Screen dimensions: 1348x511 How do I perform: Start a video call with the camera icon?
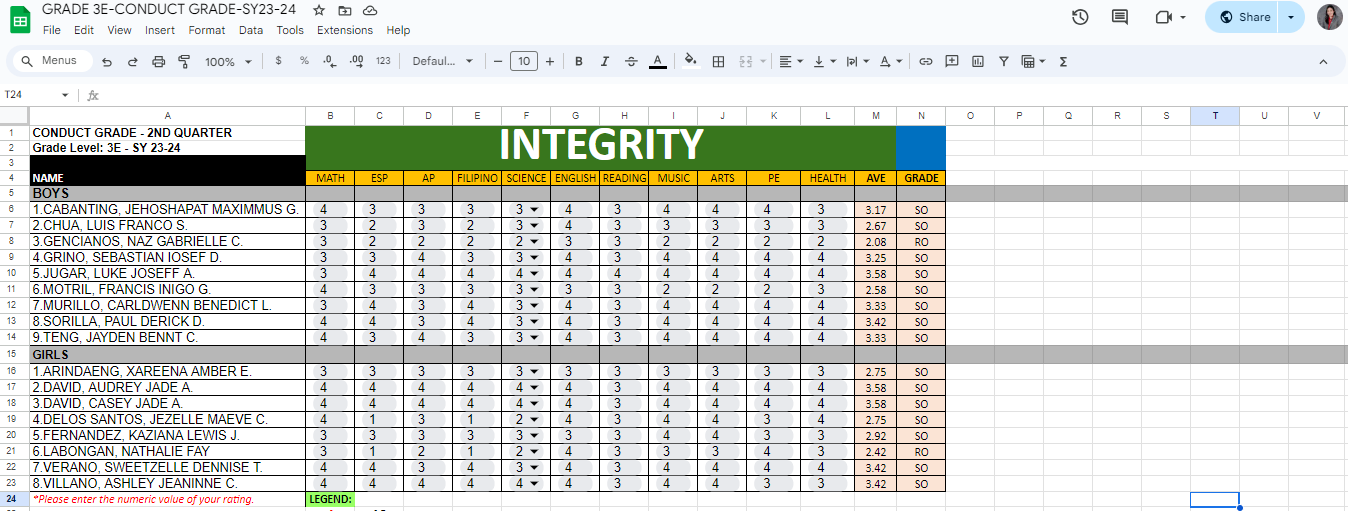coord(1163,17)
